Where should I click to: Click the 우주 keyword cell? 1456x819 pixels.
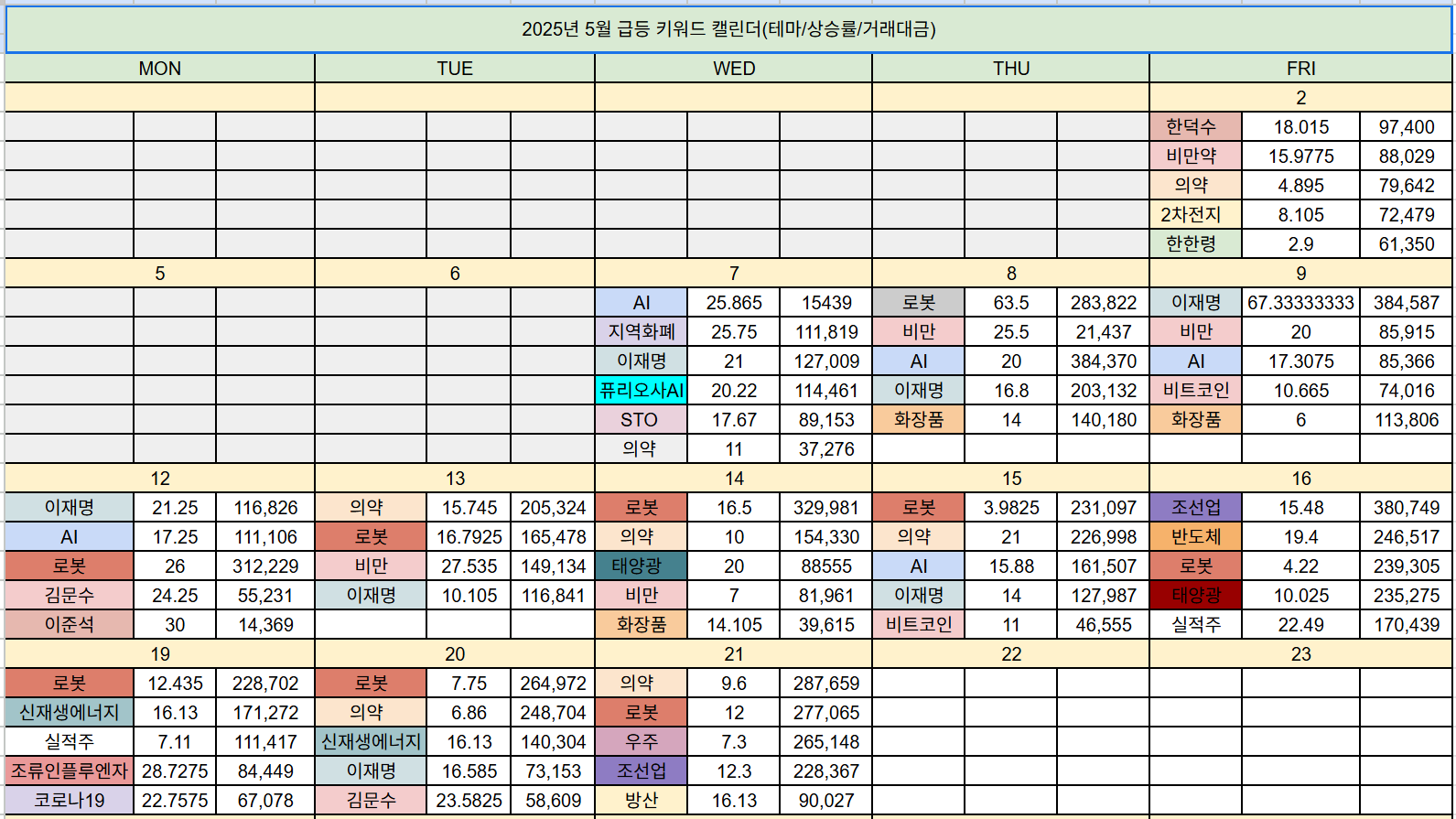(642, 742)
